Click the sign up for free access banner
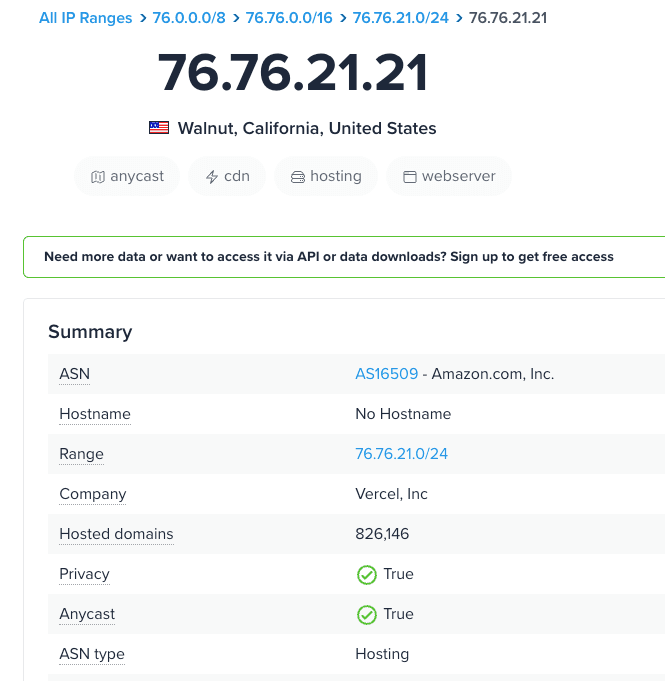The width and height of the screenshot is (665, 681). pyautogui.click(x=329, y=257)
